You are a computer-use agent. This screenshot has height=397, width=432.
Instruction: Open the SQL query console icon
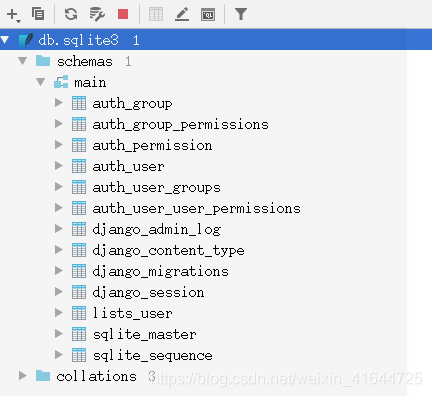208,15
